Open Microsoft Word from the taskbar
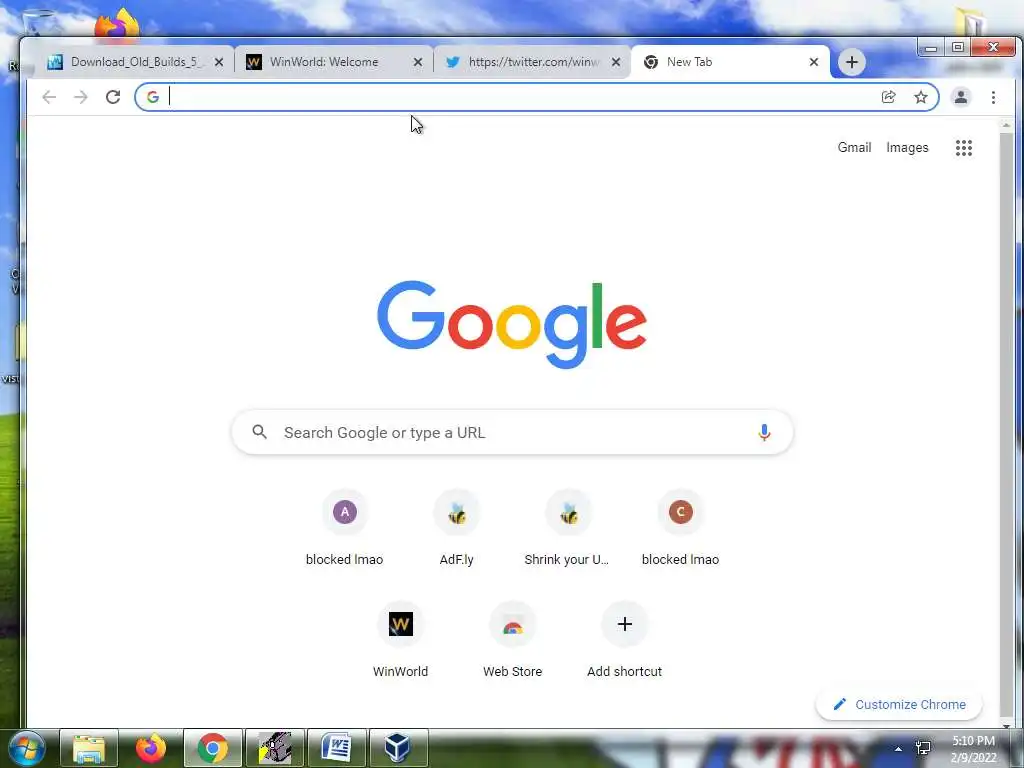 click(x=337, y=748)
